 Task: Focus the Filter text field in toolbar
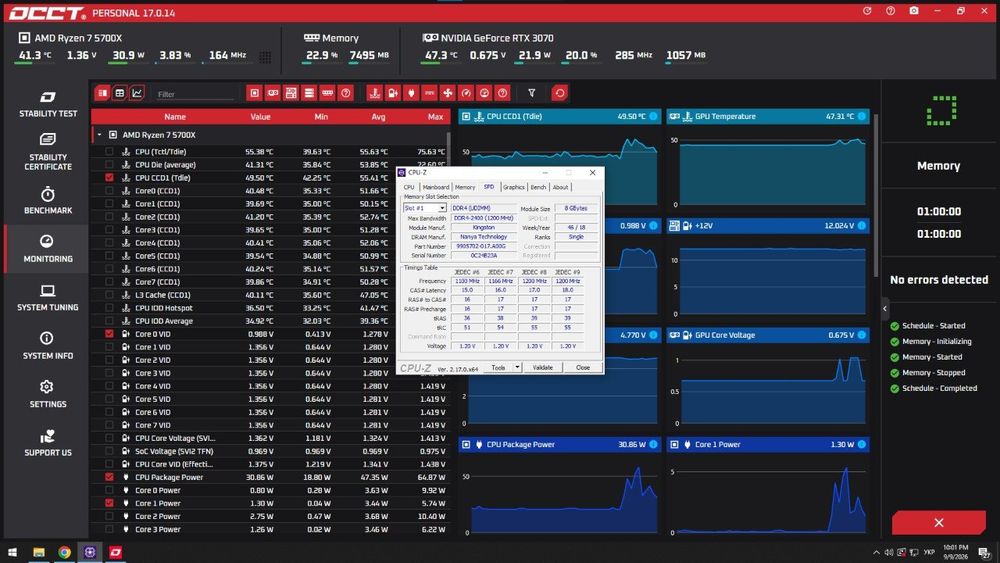click(x=195, y=94)
